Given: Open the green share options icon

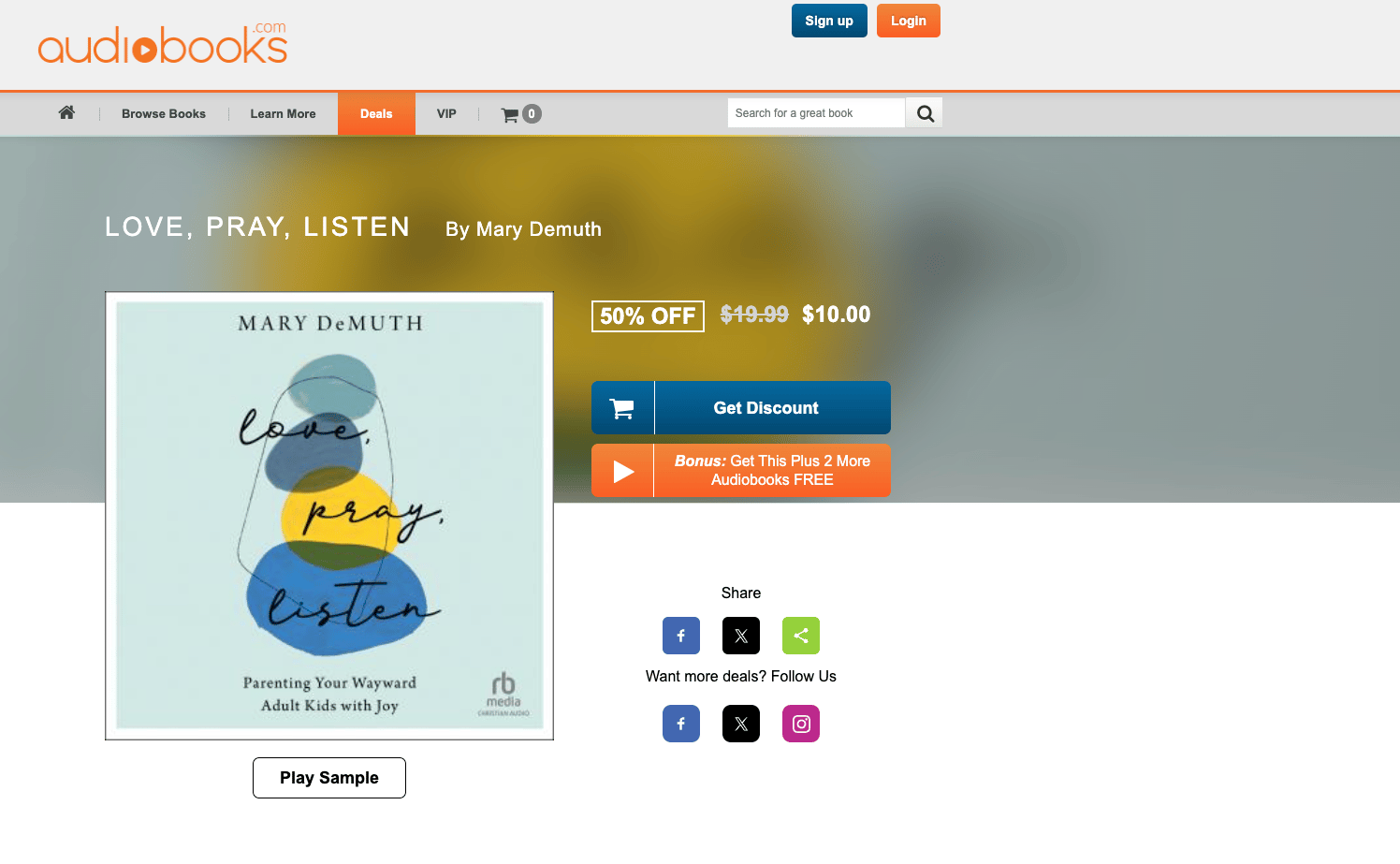Looking at the screenshot, I should (x=801, y=636).
